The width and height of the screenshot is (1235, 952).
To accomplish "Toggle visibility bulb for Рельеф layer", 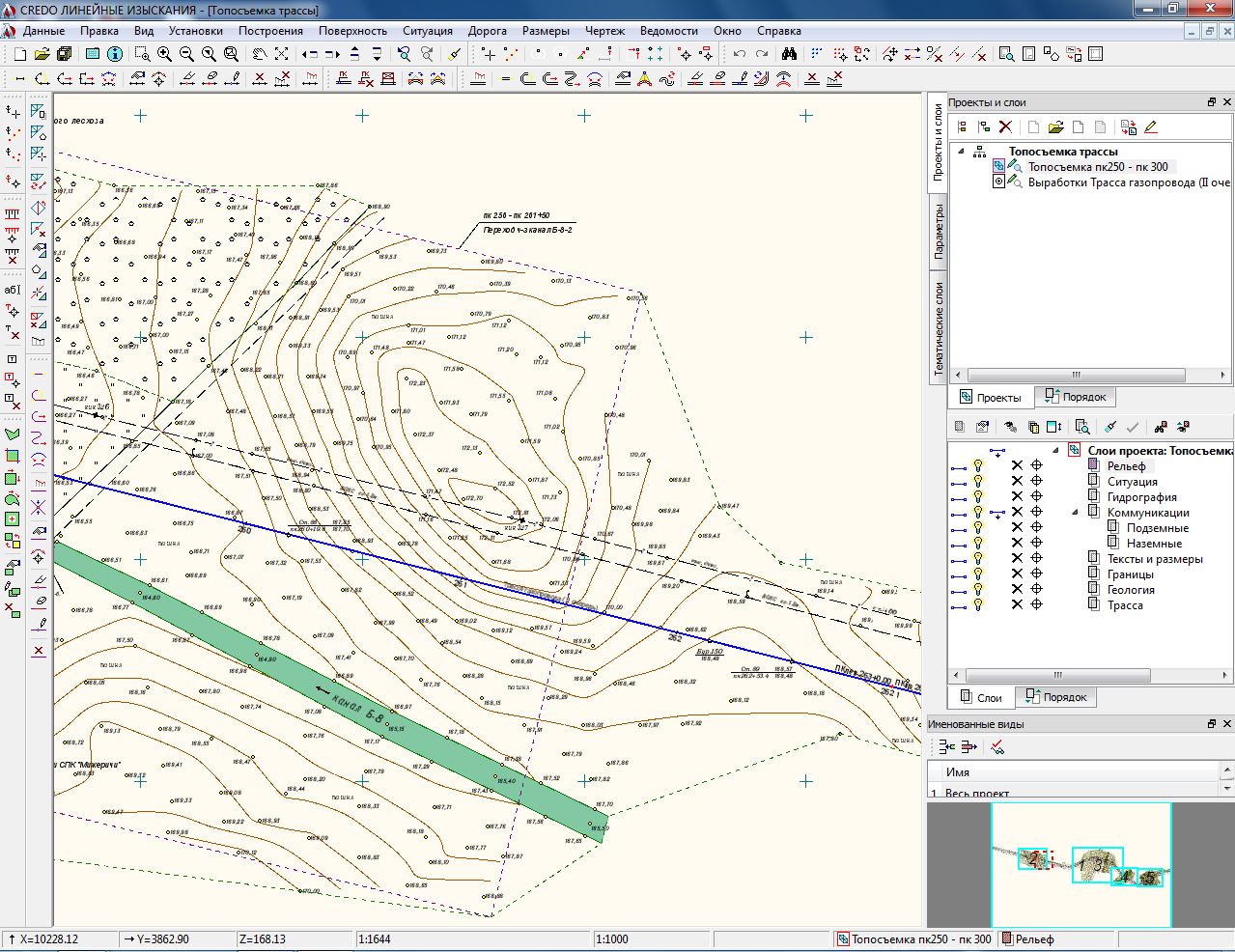I will pos(978,465).
